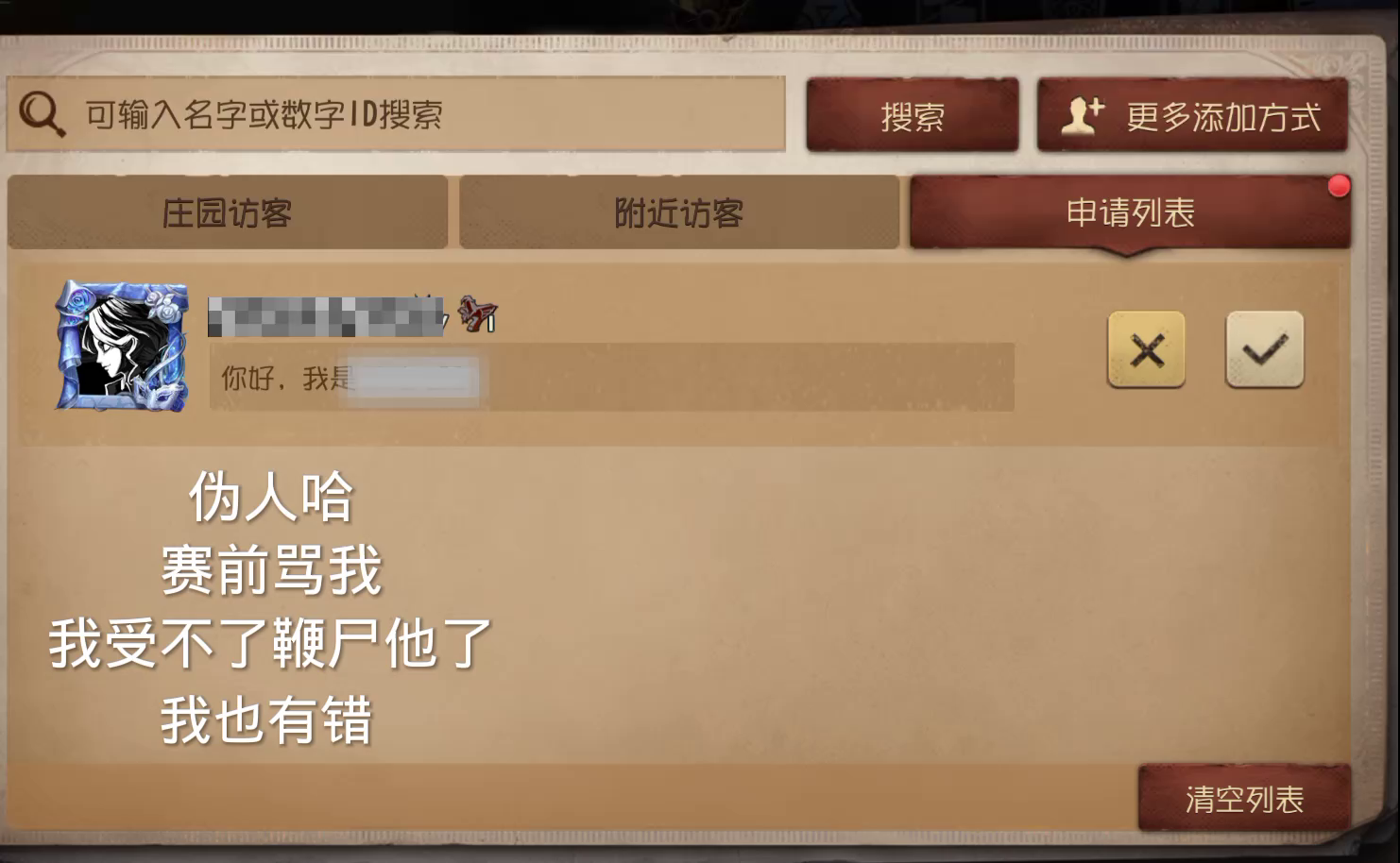Click the red rank badge beside username
Screen dimensions: 1400x863
coord(477,313)
